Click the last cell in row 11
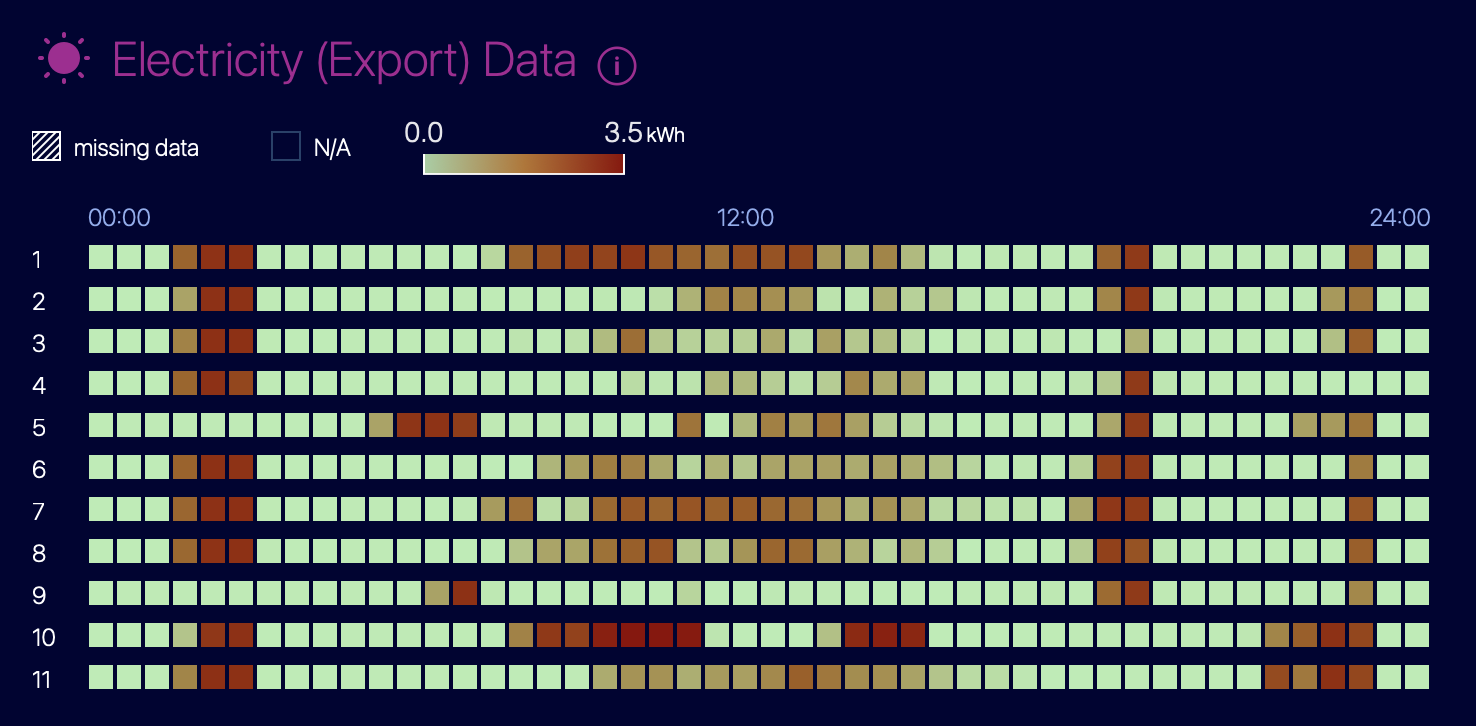The width and height of the screenshot is (1476, 726). point(1417,677)
